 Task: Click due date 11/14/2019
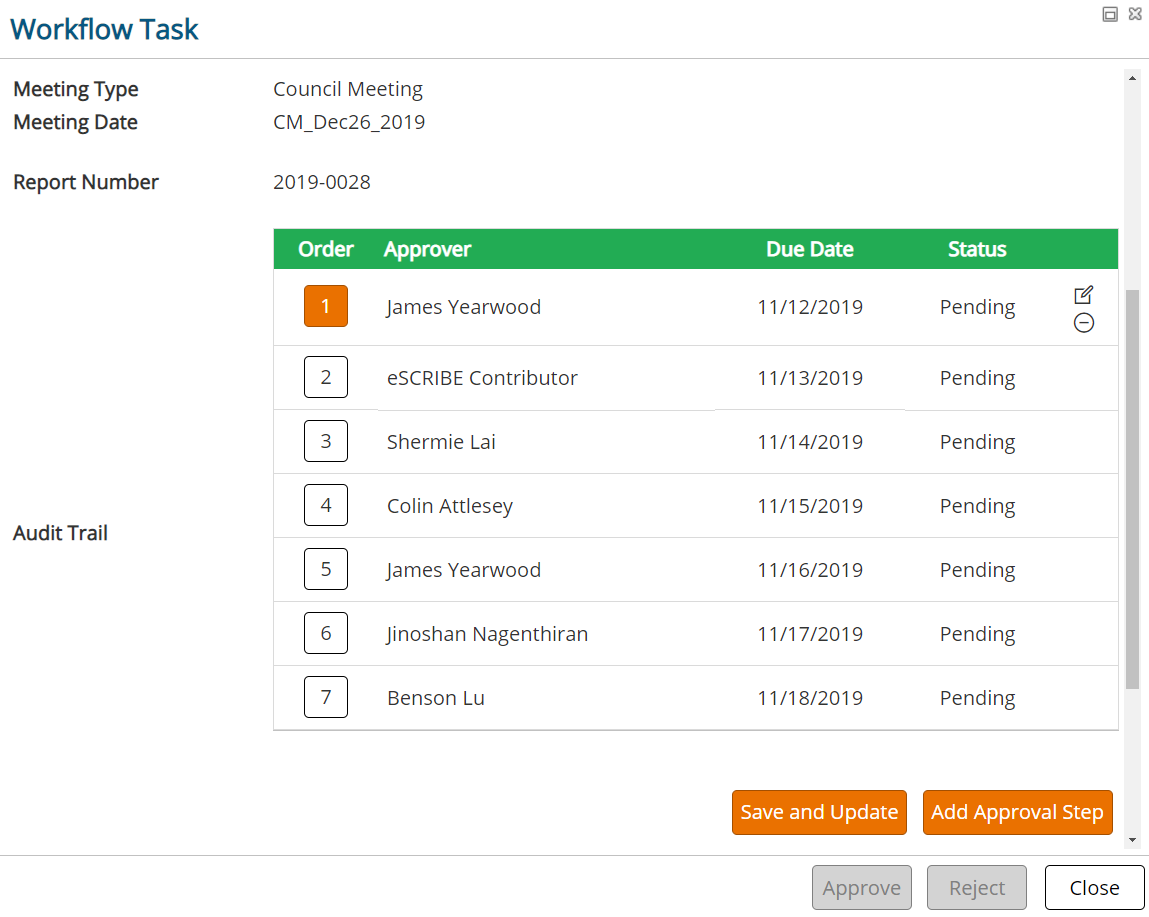810,442
